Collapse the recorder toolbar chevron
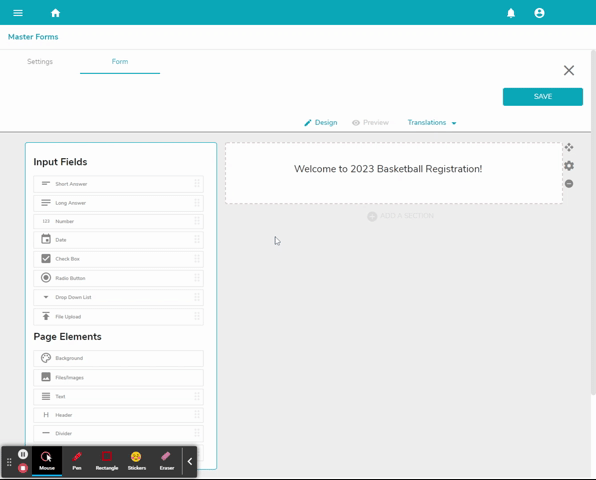Screen dimensions: 596x480 point(190,461)
